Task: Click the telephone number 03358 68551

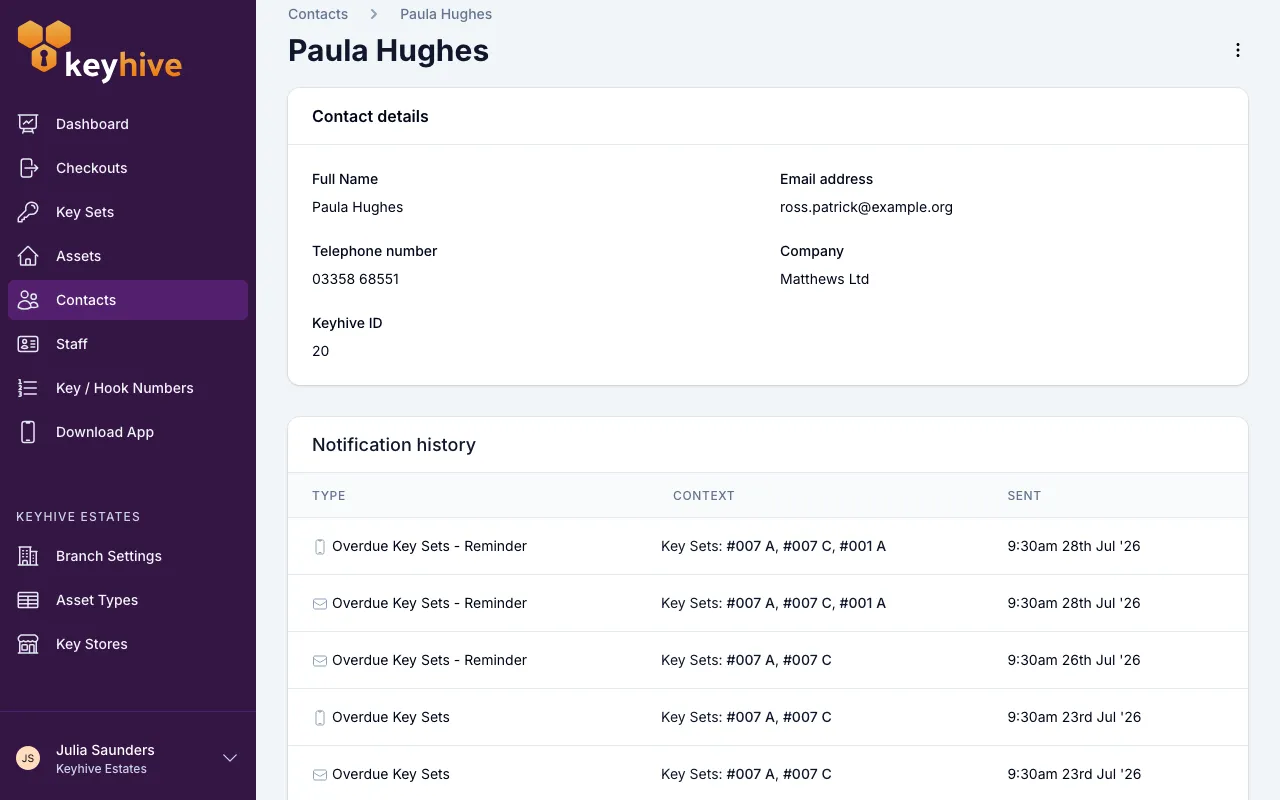Action: 355,279
